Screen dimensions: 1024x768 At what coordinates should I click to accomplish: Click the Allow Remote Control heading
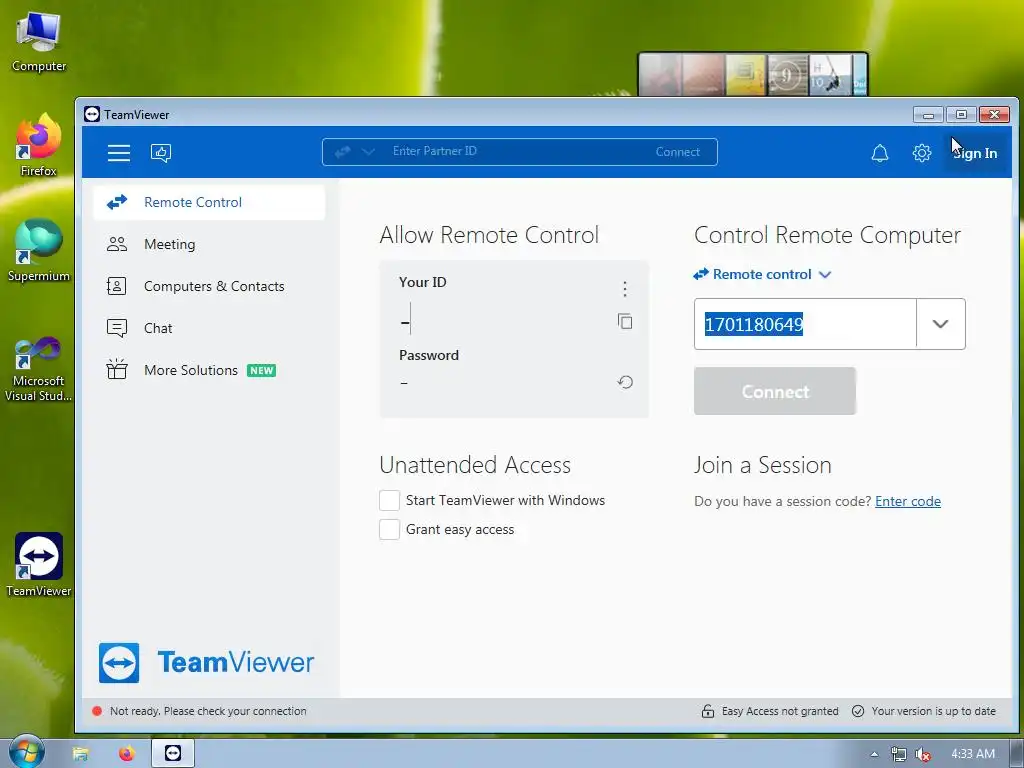click(x=489, y=235)
